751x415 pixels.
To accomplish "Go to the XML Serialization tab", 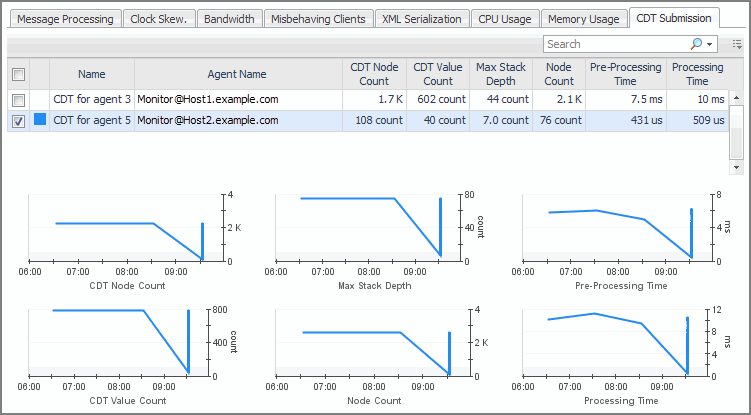I will click(x=422, y=19).
